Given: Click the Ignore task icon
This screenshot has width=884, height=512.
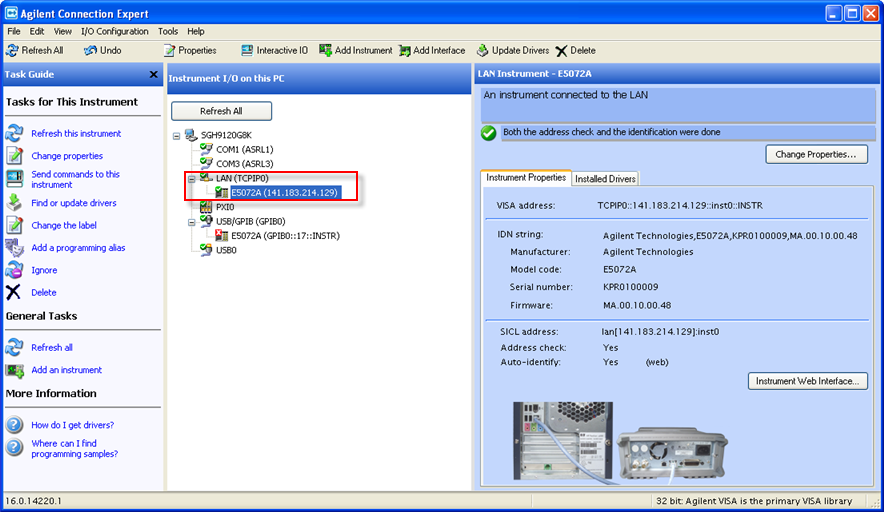Looking at the screenshot, I should click(14, 270).
